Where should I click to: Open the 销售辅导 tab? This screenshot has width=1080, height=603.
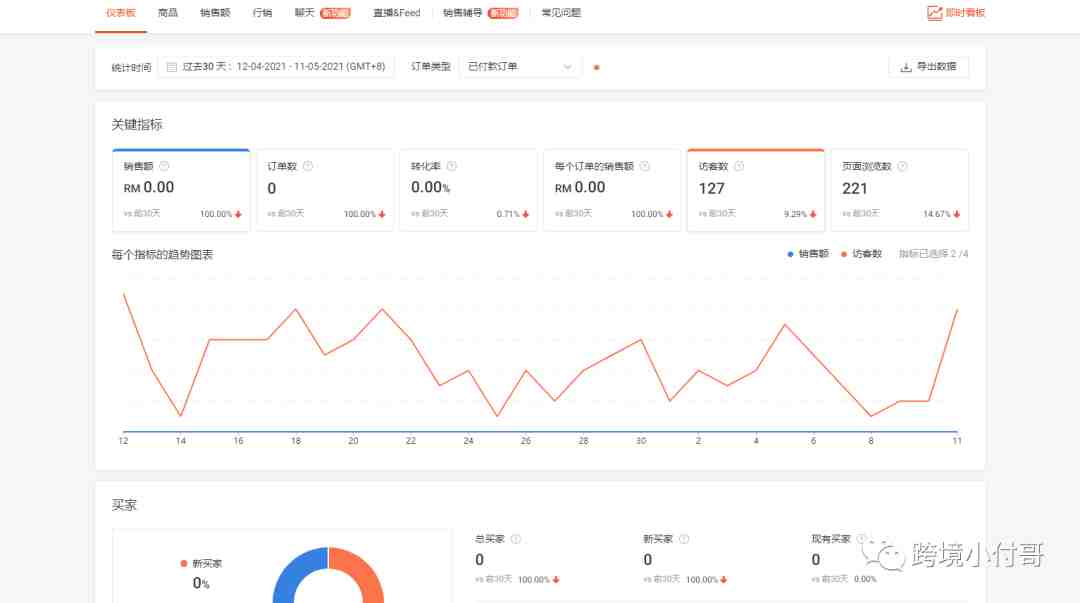[462, 12]
